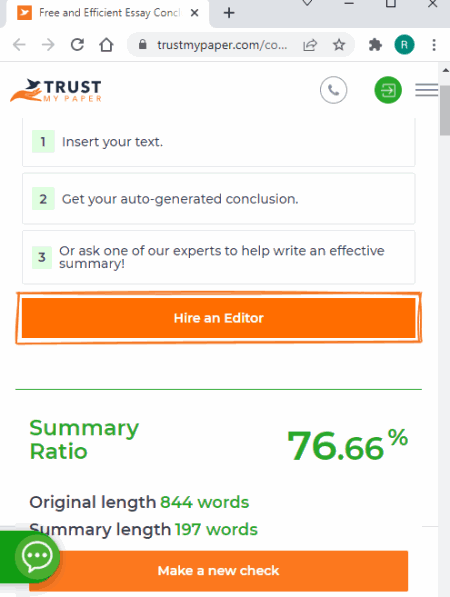Open a new browser tab

coord(229,13)
